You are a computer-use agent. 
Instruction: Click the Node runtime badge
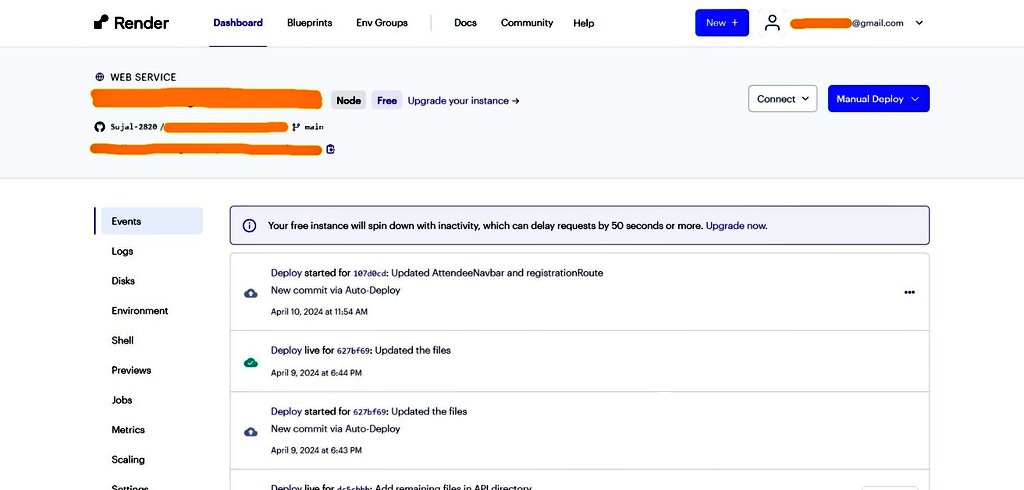click(x=349, y=100)
